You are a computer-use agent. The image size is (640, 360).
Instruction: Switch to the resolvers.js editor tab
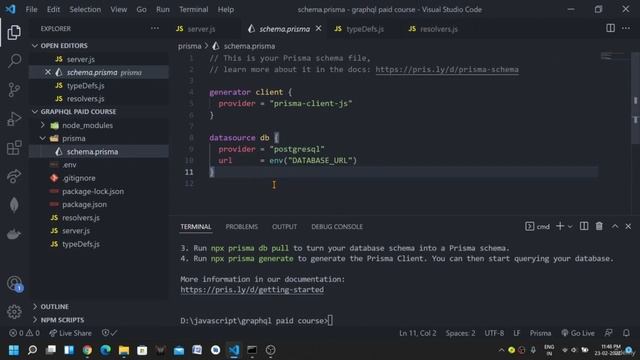(x=438, y=29)
